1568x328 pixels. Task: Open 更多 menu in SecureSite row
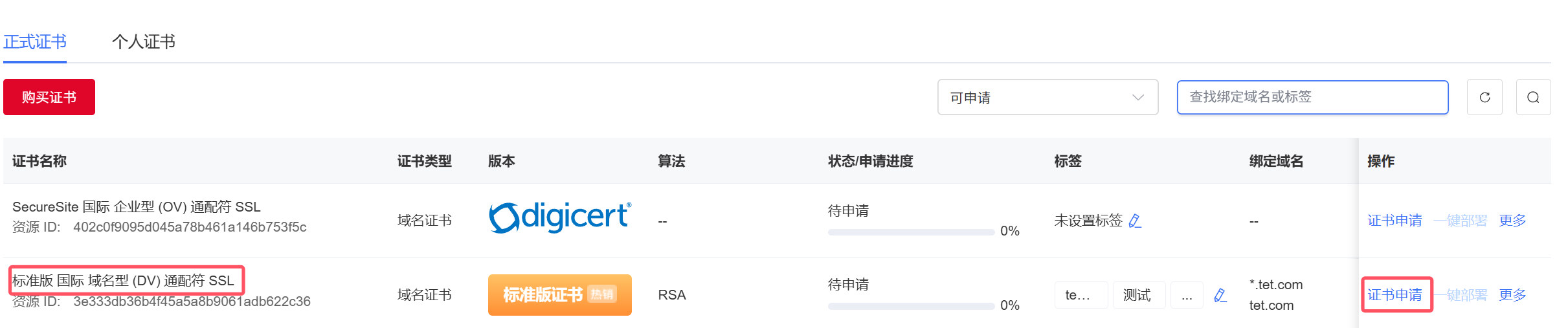pos(1512,221)
